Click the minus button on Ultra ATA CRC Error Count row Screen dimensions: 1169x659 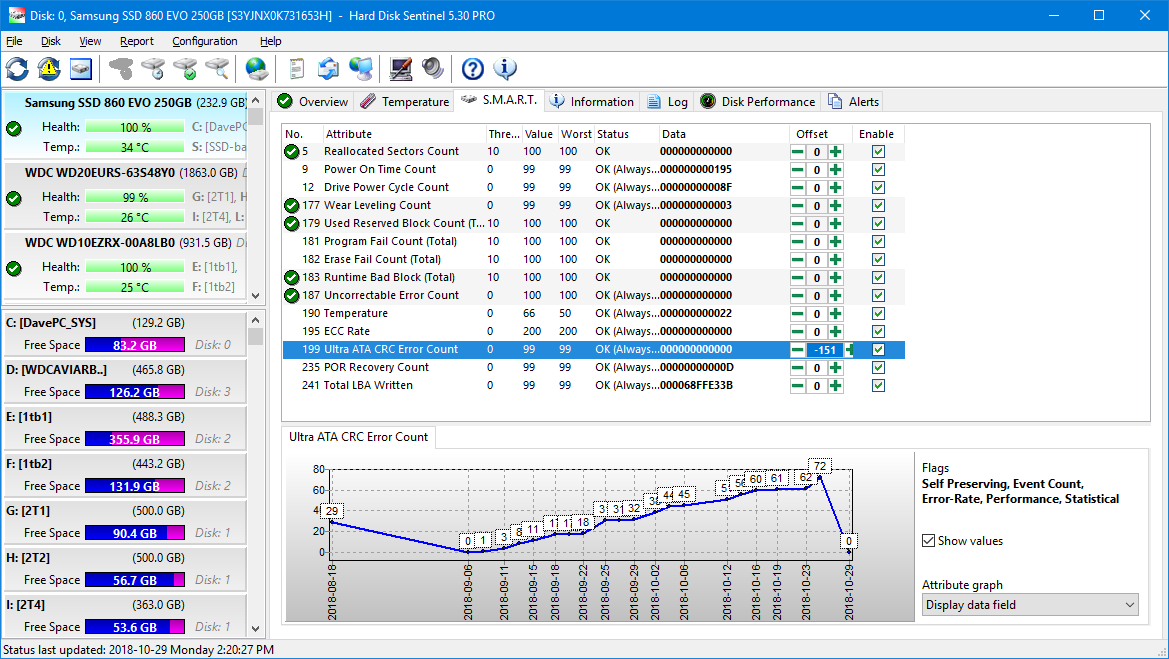[x=798, y=350]
